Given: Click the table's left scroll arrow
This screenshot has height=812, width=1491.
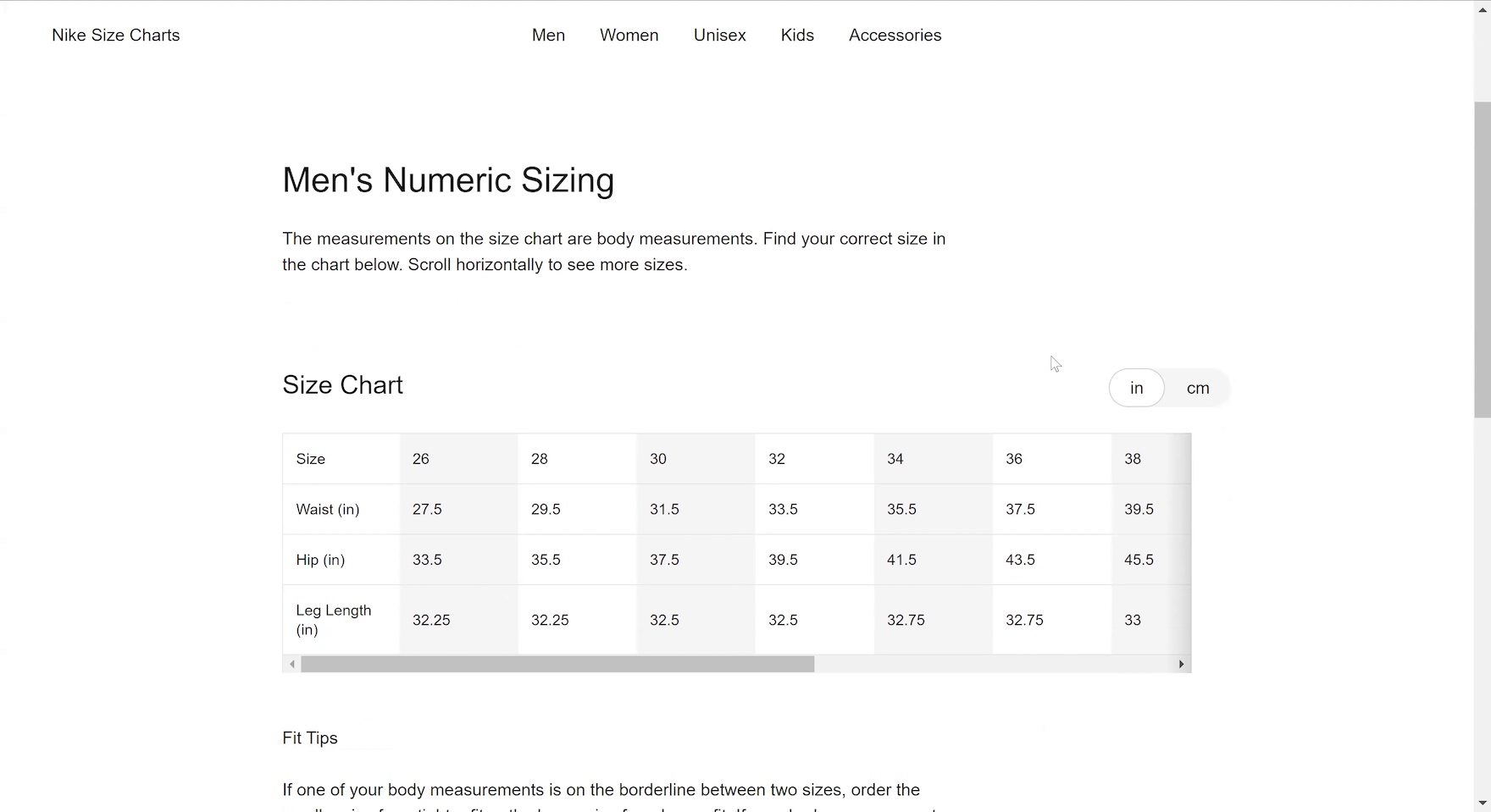Looking at the screenshot, I should pos(292,664).
